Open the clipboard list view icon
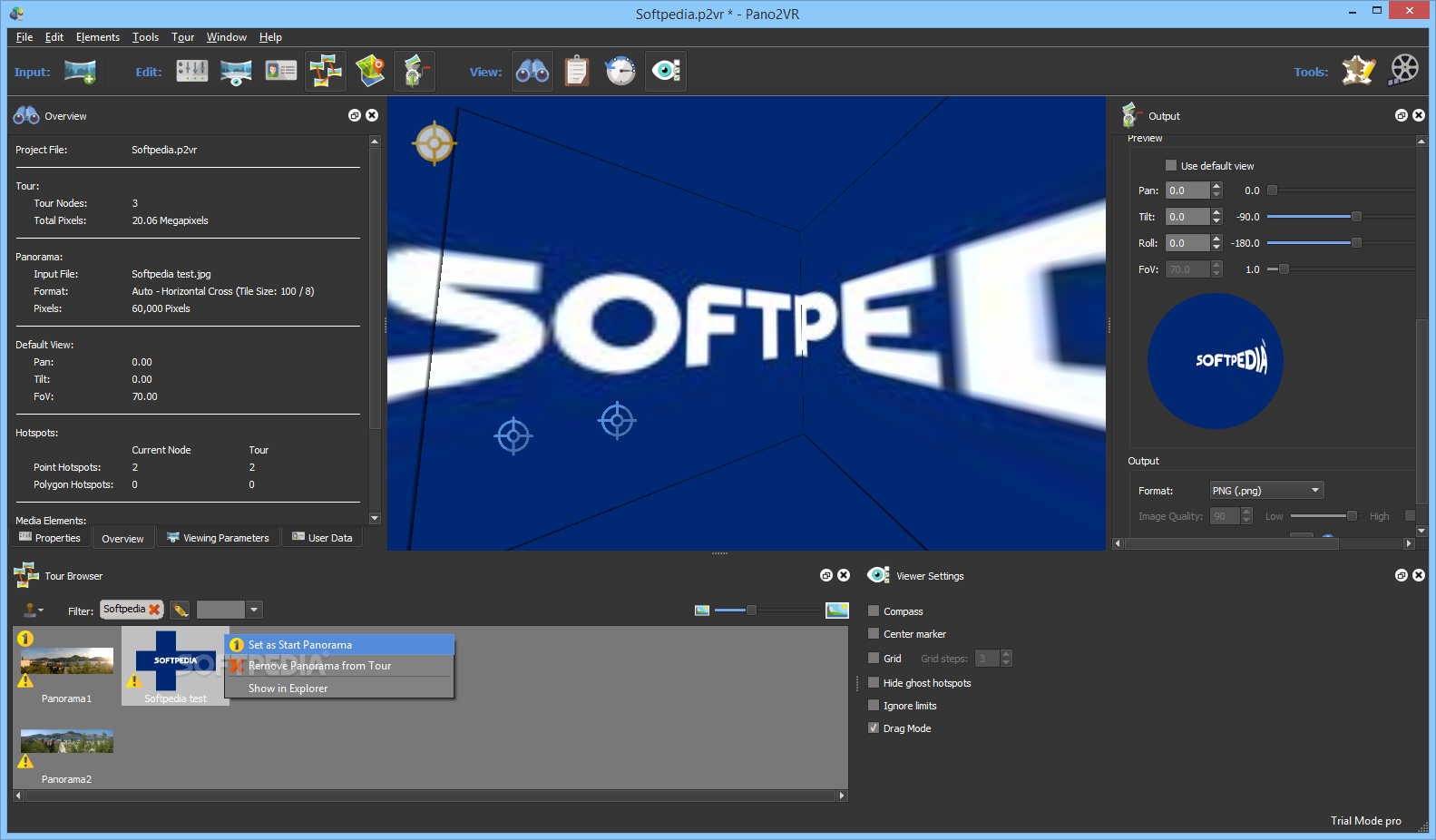This screenshot has height=840, width=1436. [x=577, y=71]
